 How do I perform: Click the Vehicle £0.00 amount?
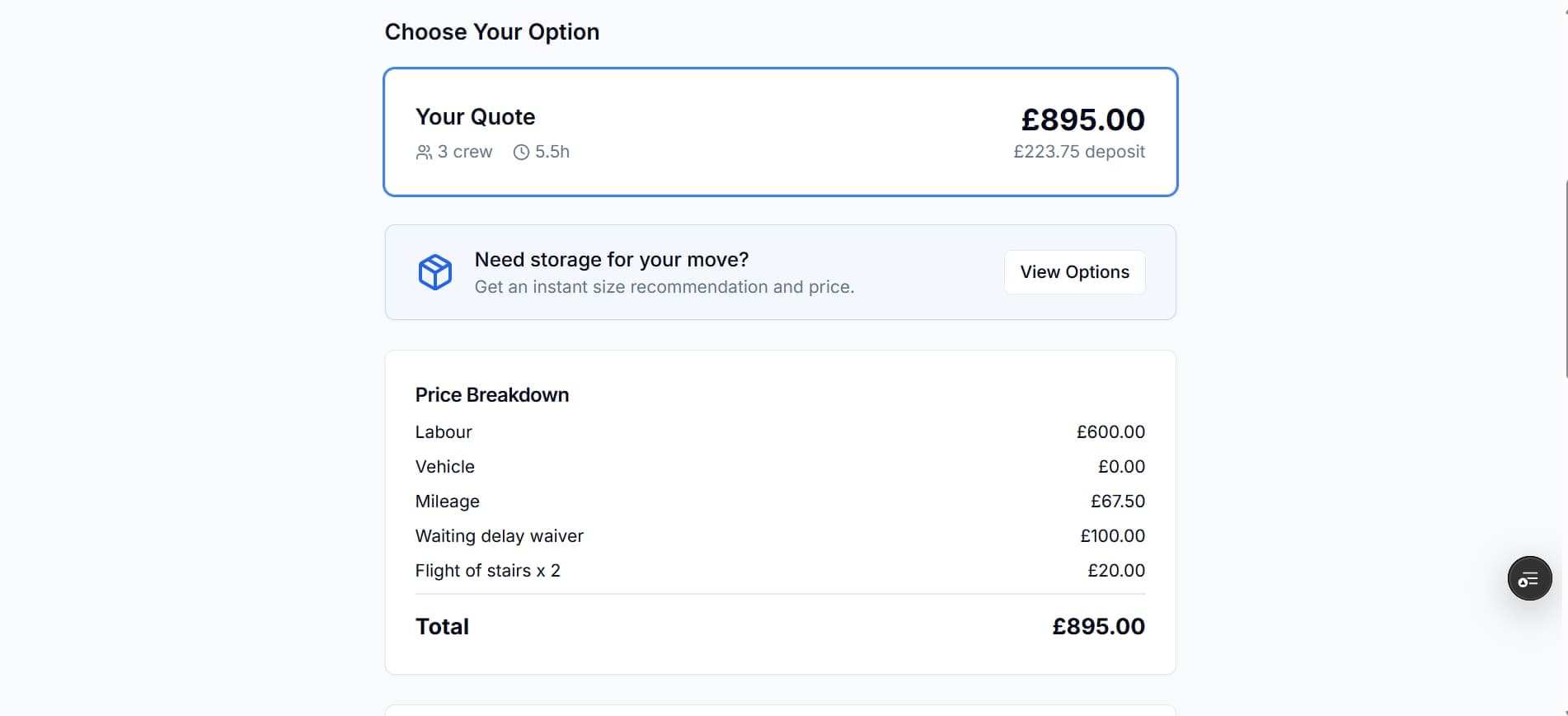[1120, 467]
